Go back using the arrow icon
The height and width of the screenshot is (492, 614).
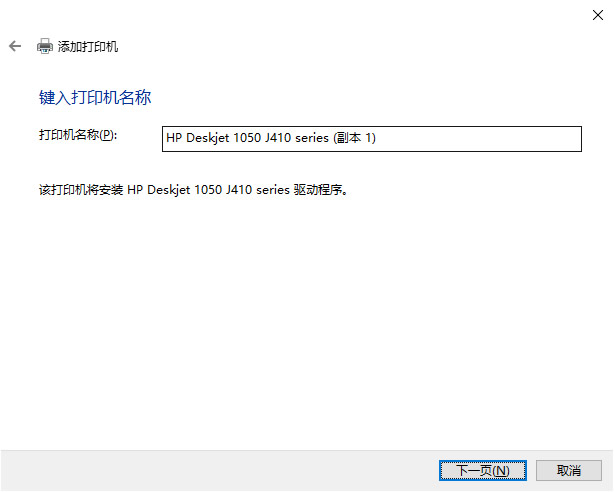(x=15, y=46)
